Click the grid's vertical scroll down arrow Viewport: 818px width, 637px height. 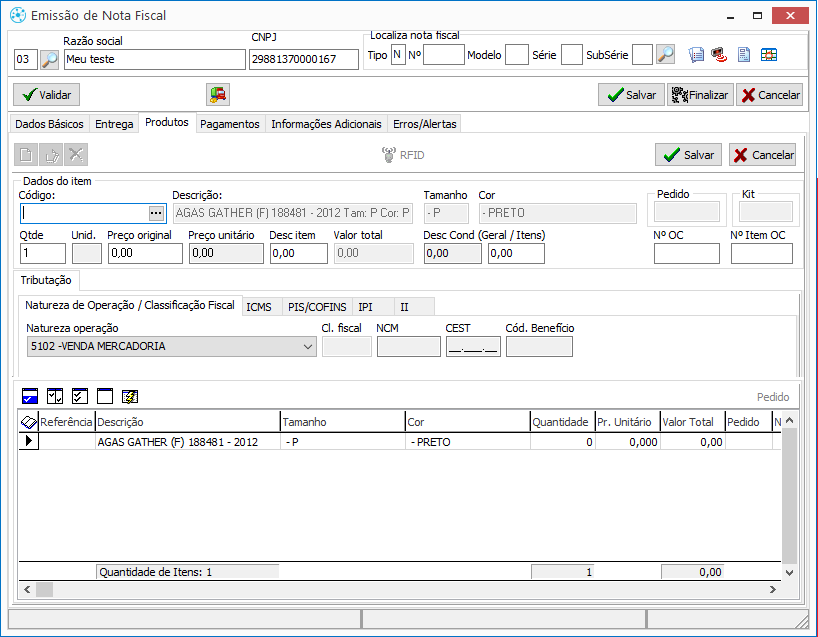coord(789,572)
